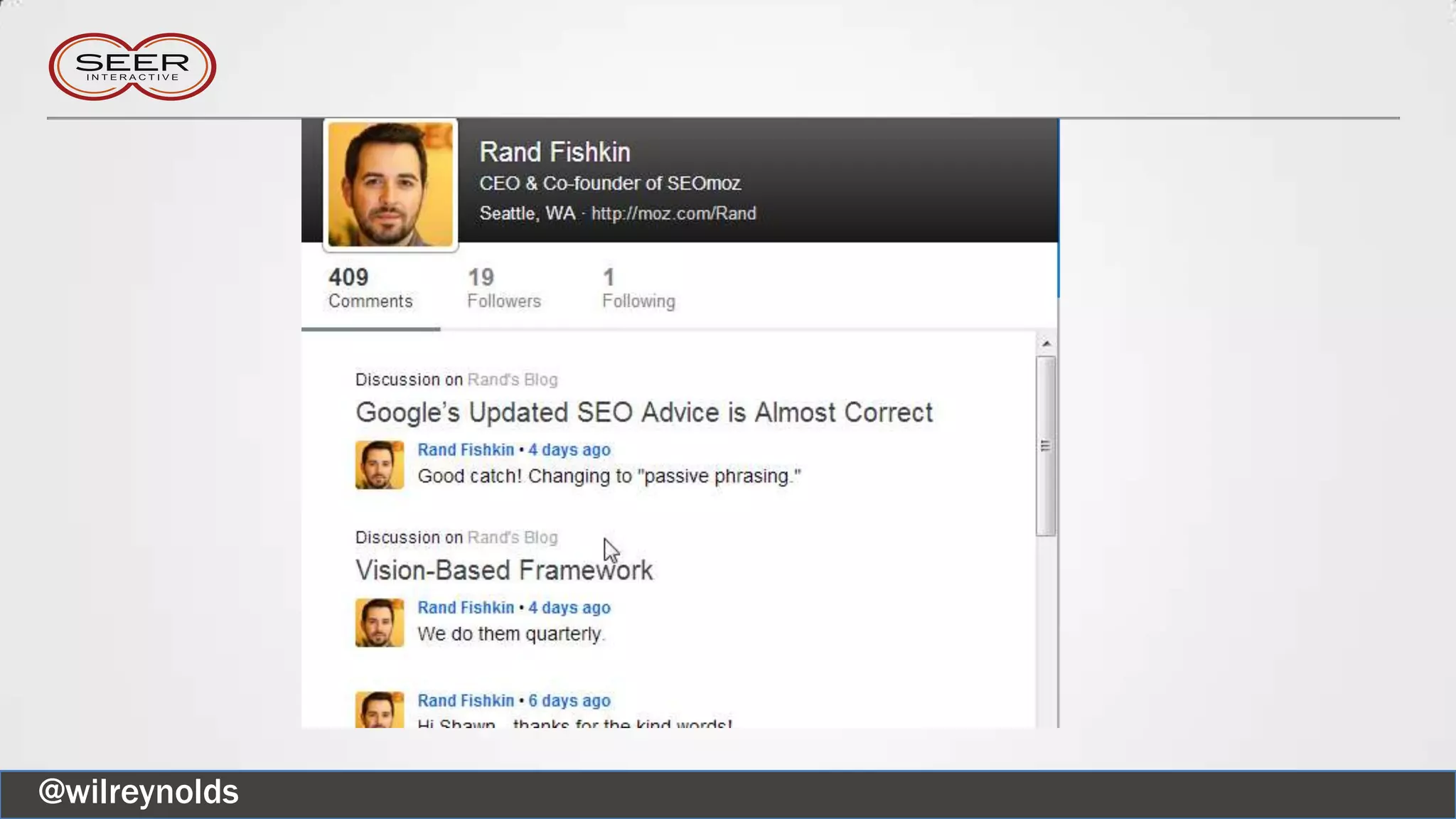Image resolution: width=1456 pixels, height=819 pixels.
Task: Click '4 days ago' timestamp on first comment
Action: (x=569, y=450)
